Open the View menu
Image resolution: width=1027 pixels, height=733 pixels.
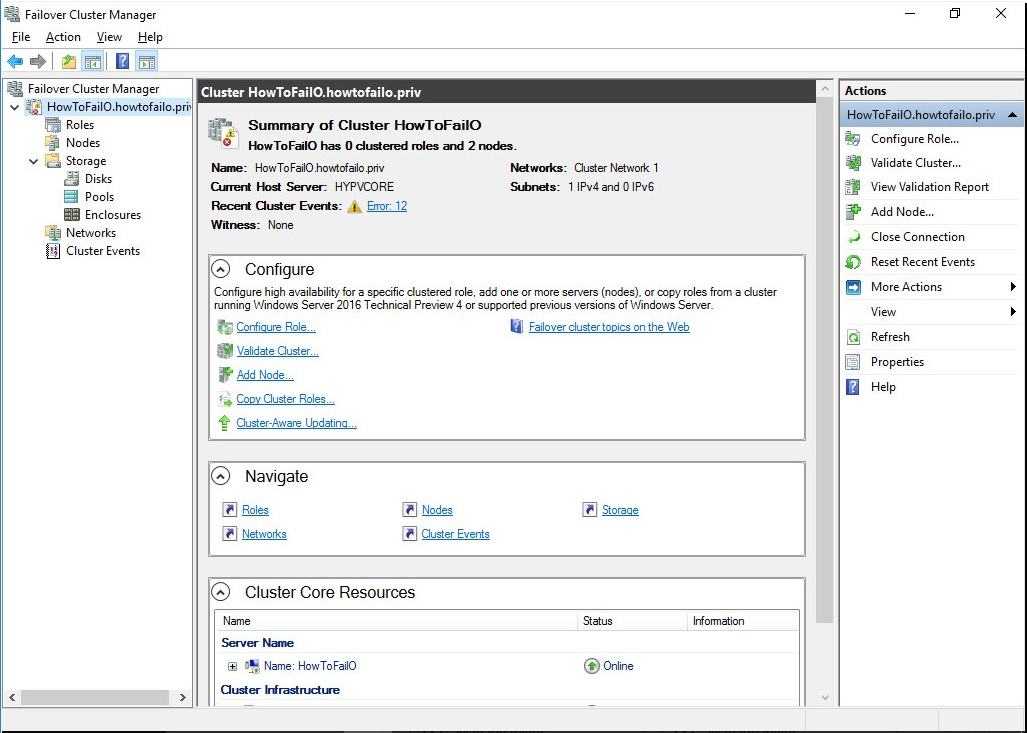(x=109, y=37)
